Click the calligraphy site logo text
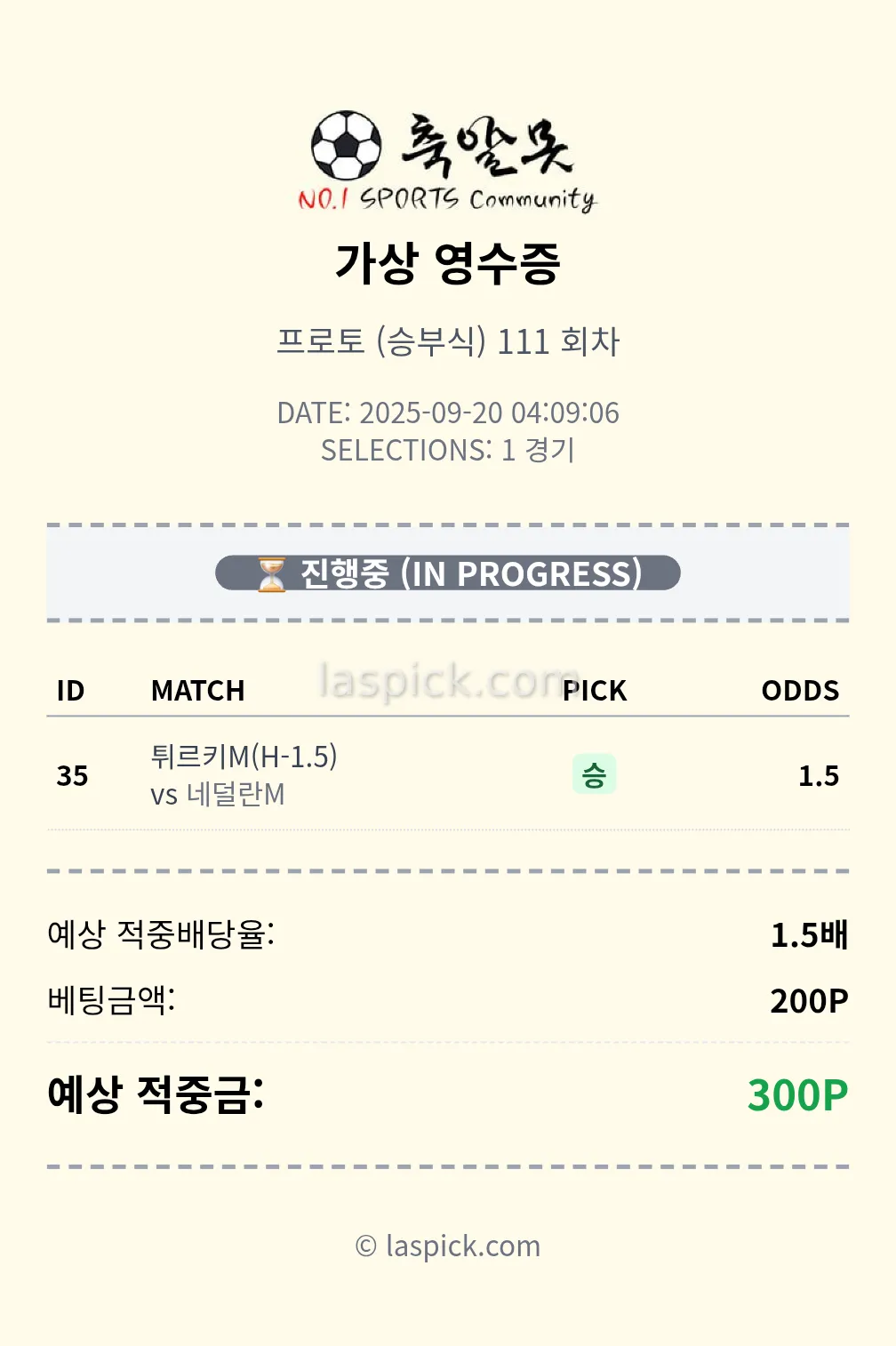 [x=487, y=145]
